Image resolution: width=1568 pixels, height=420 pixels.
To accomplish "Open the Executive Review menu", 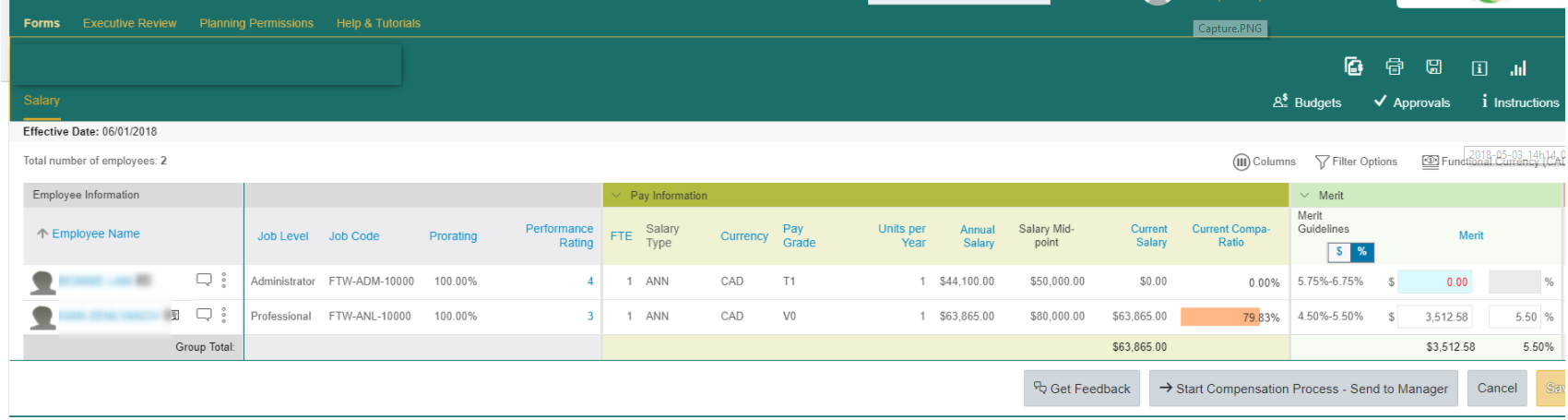I will [129, 23].
